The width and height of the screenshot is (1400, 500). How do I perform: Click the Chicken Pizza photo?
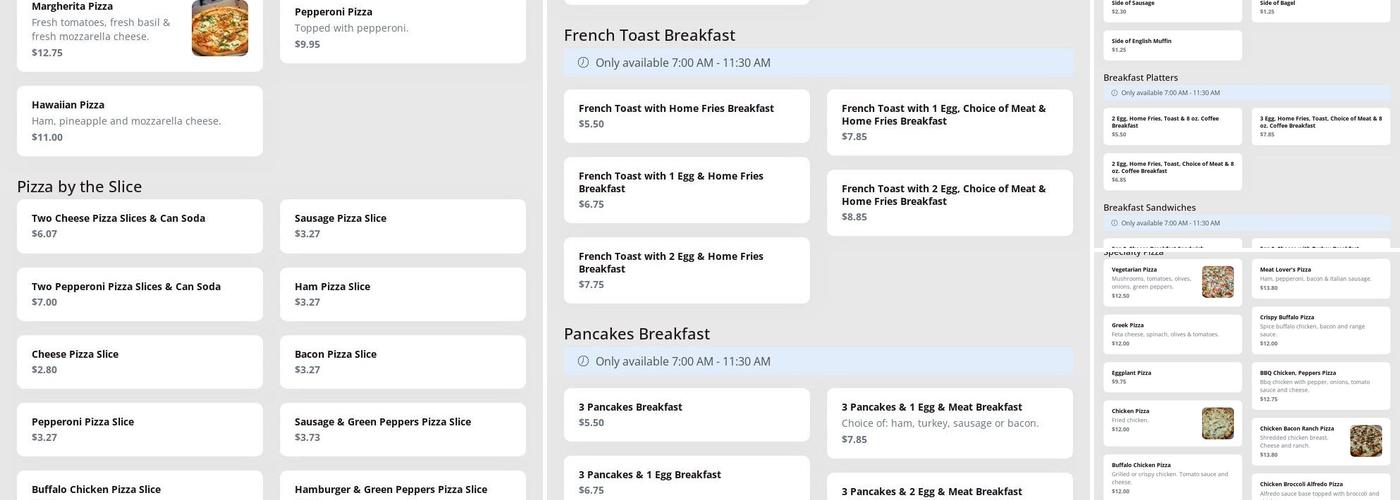tap(1217, 423)
